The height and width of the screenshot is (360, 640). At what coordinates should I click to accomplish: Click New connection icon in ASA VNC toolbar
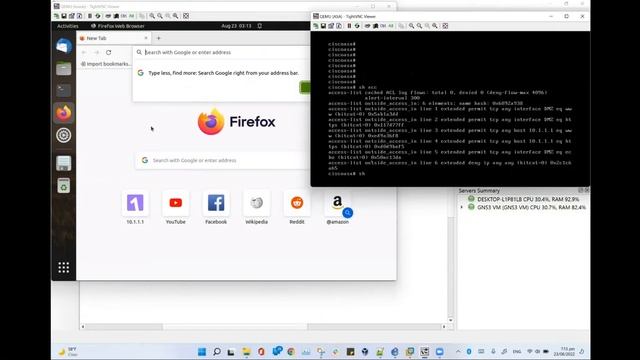316,26
